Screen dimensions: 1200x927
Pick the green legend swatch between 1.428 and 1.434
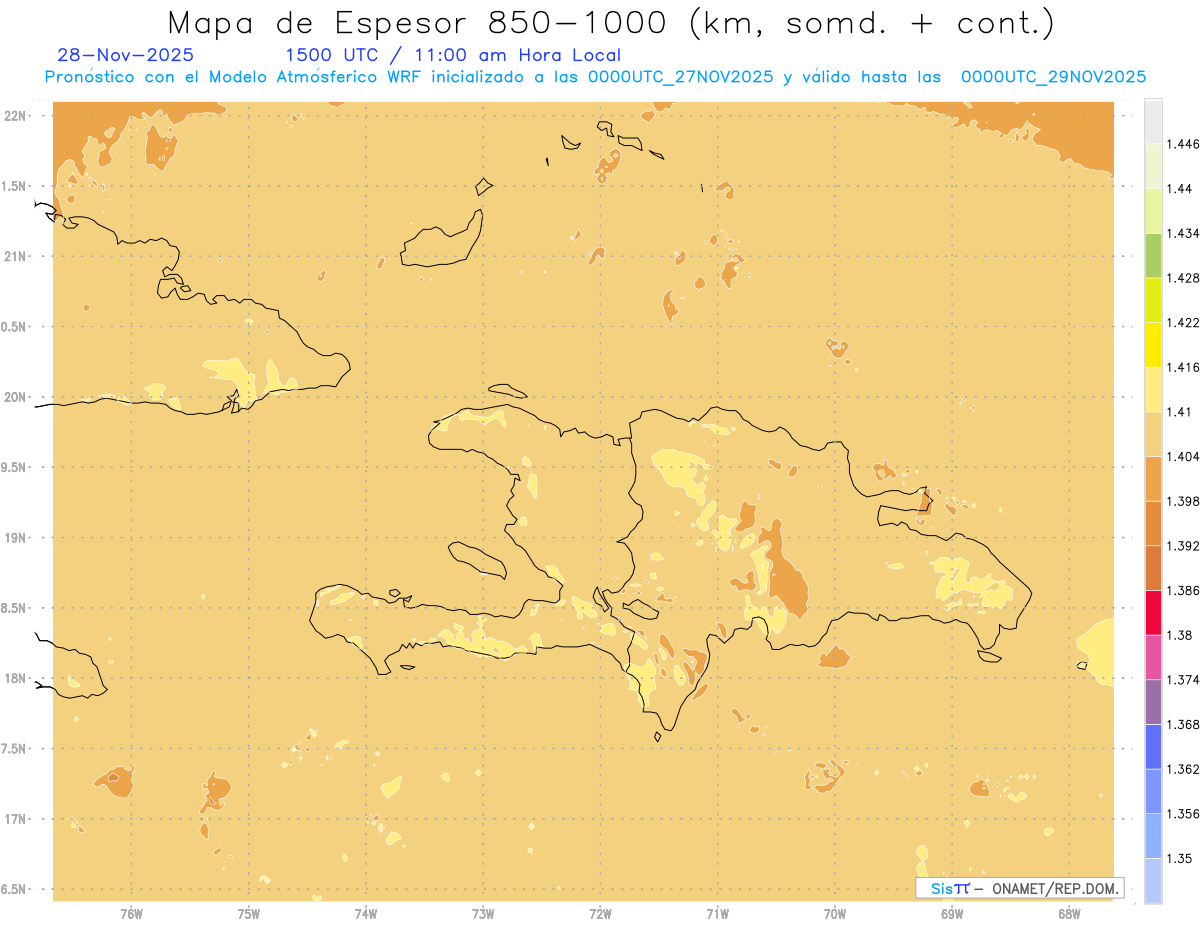1153,255
